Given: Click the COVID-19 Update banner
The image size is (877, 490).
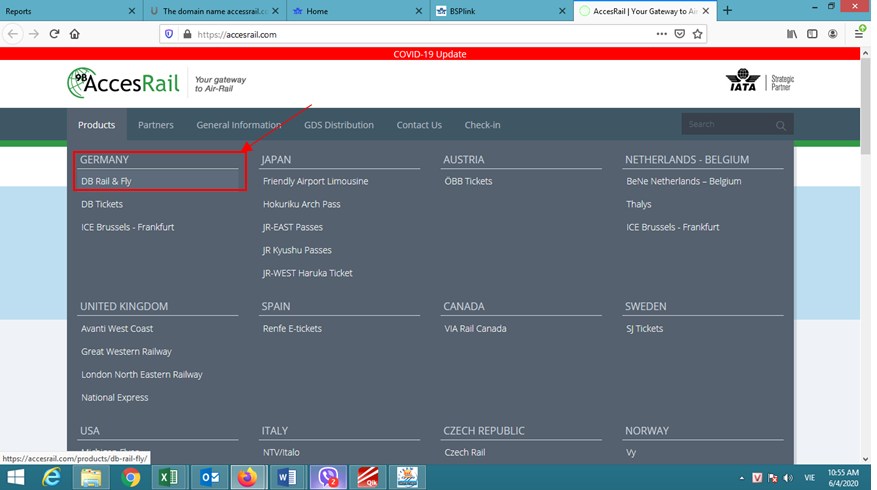Looking at the screenshot, I should pos(430,54).
